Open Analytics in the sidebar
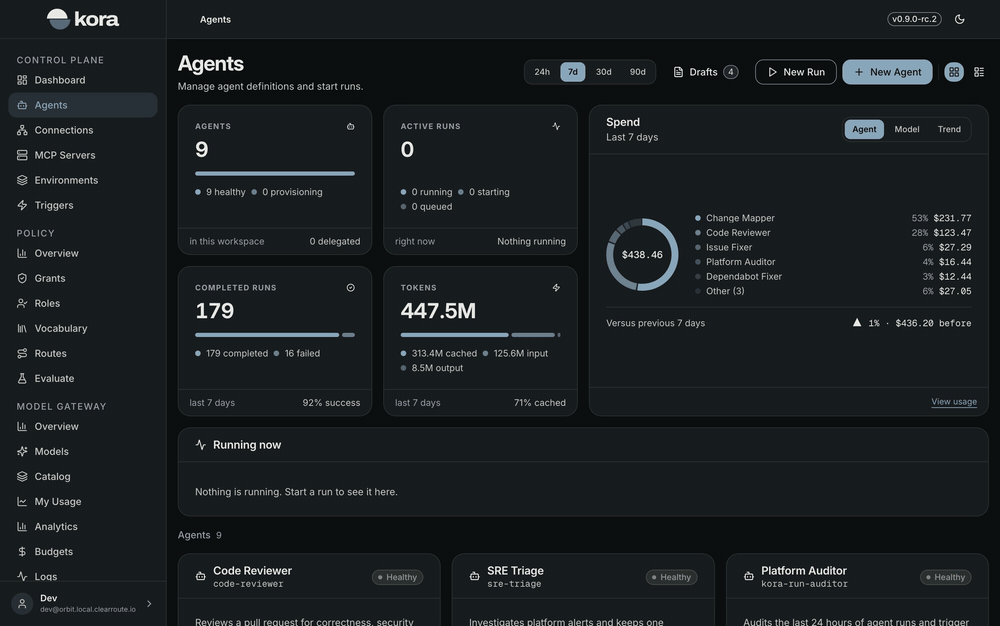The width and height of the screenshot is (1000, 626). 83,527
